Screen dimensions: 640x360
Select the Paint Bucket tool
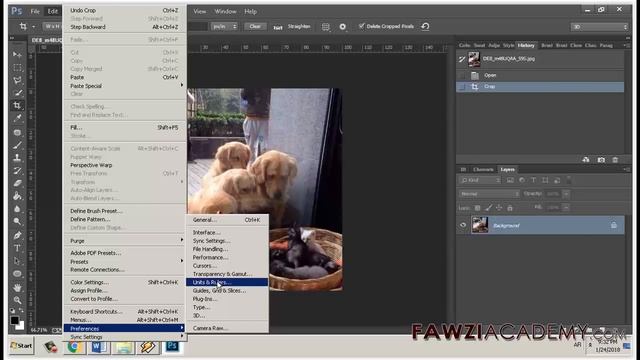[x=17, y=196]
